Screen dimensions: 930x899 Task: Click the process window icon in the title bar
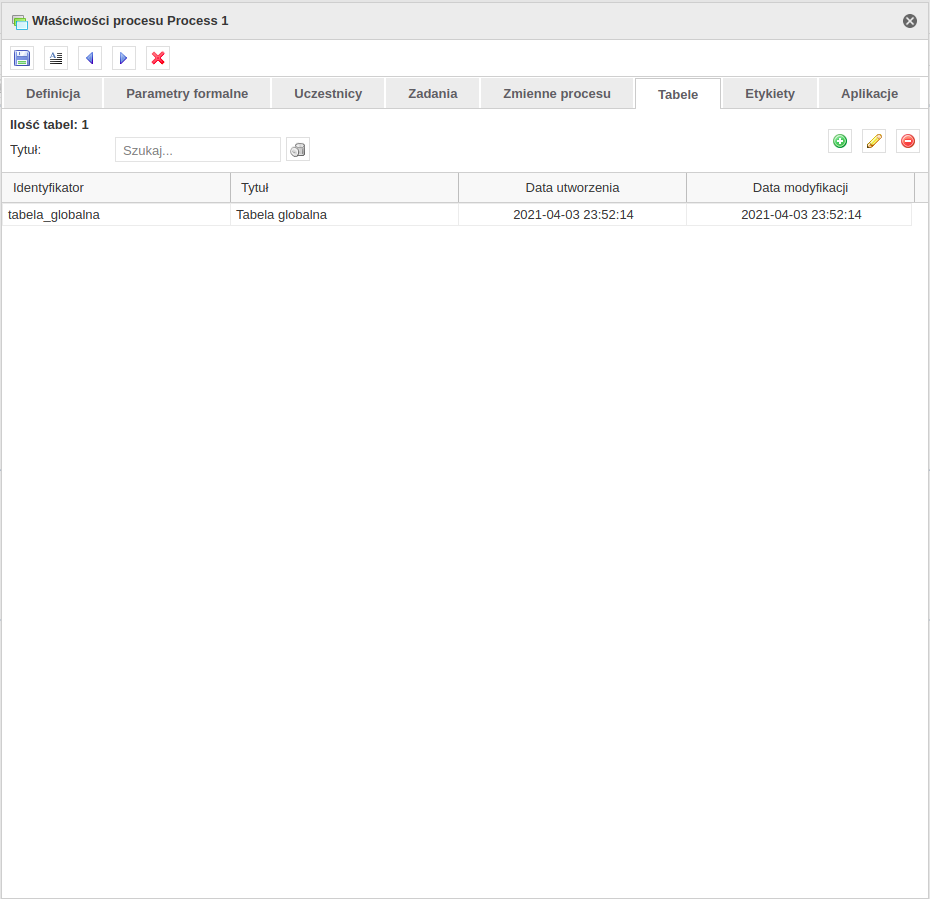coord(20,22)
